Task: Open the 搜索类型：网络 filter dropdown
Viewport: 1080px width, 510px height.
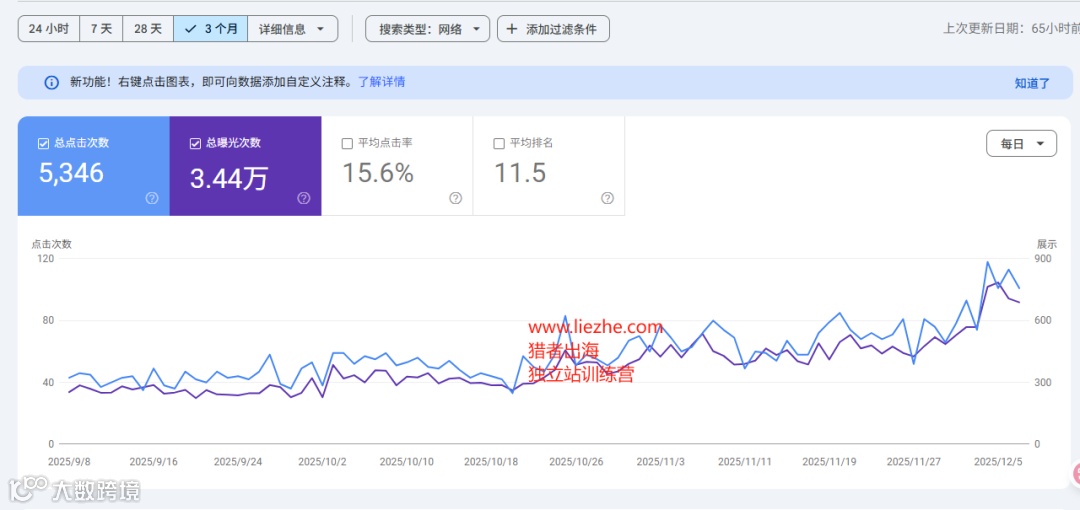Action: pos(428,30)
